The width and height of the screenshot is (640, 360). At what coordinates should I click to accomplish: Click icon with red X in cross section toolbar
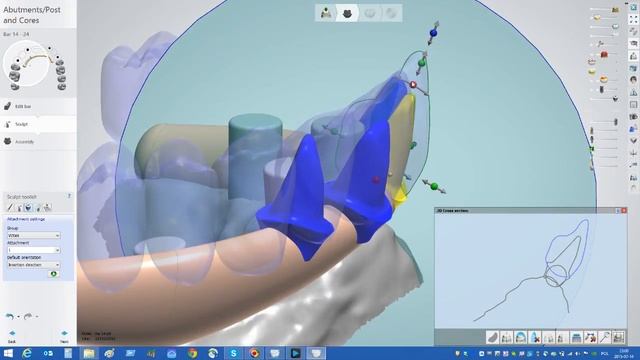pos(535,337)
